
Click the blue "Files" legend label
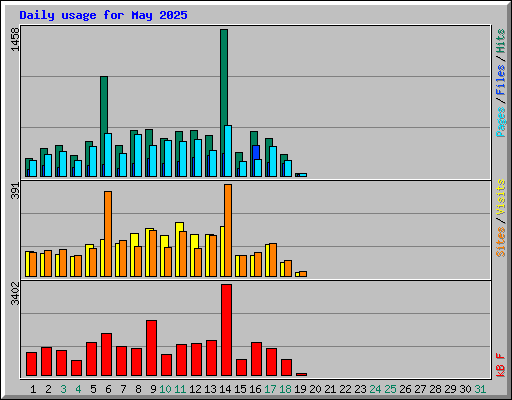[x=501, y=79]
